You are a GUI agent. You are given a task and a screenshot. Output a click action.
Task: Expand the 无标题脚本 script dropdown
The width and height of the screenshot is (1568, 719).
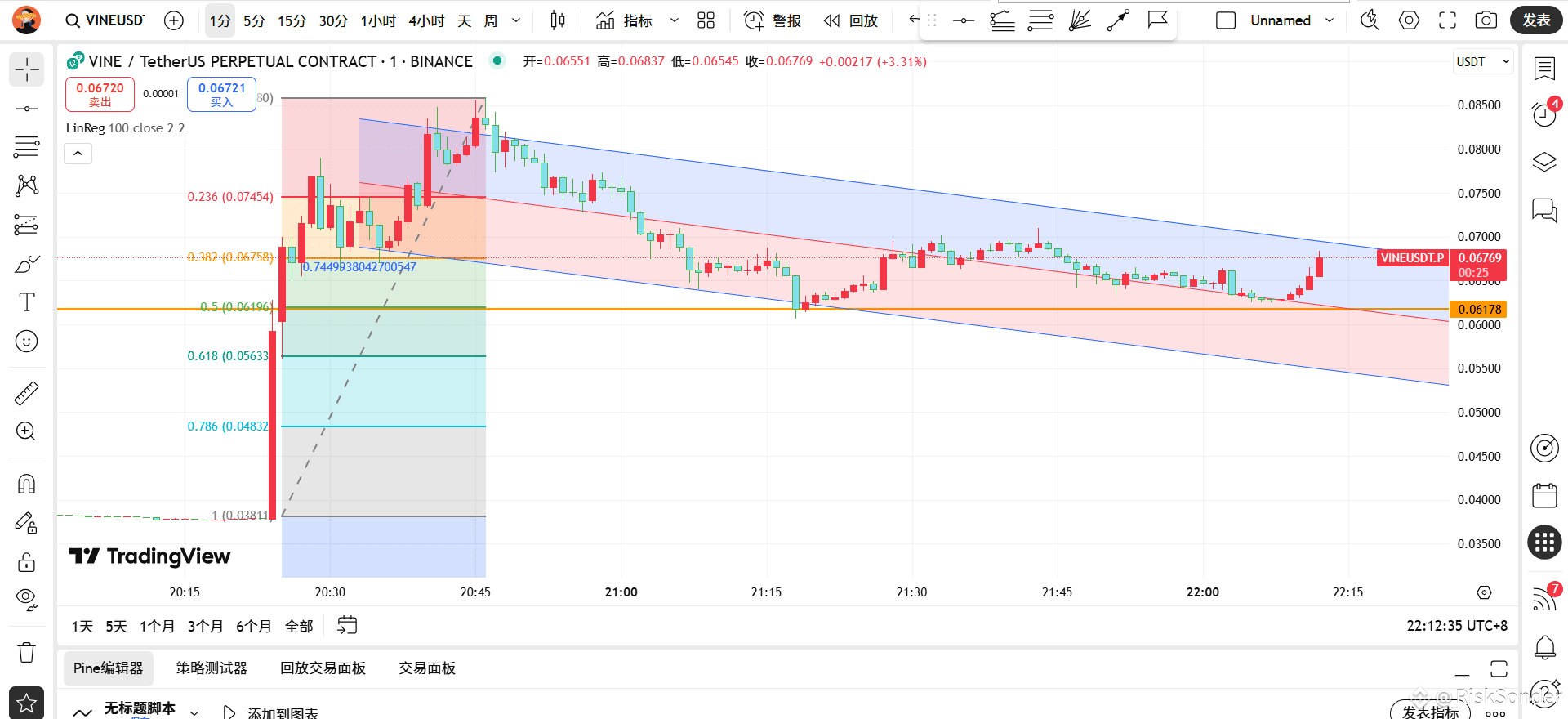click(x=194, y=712)
